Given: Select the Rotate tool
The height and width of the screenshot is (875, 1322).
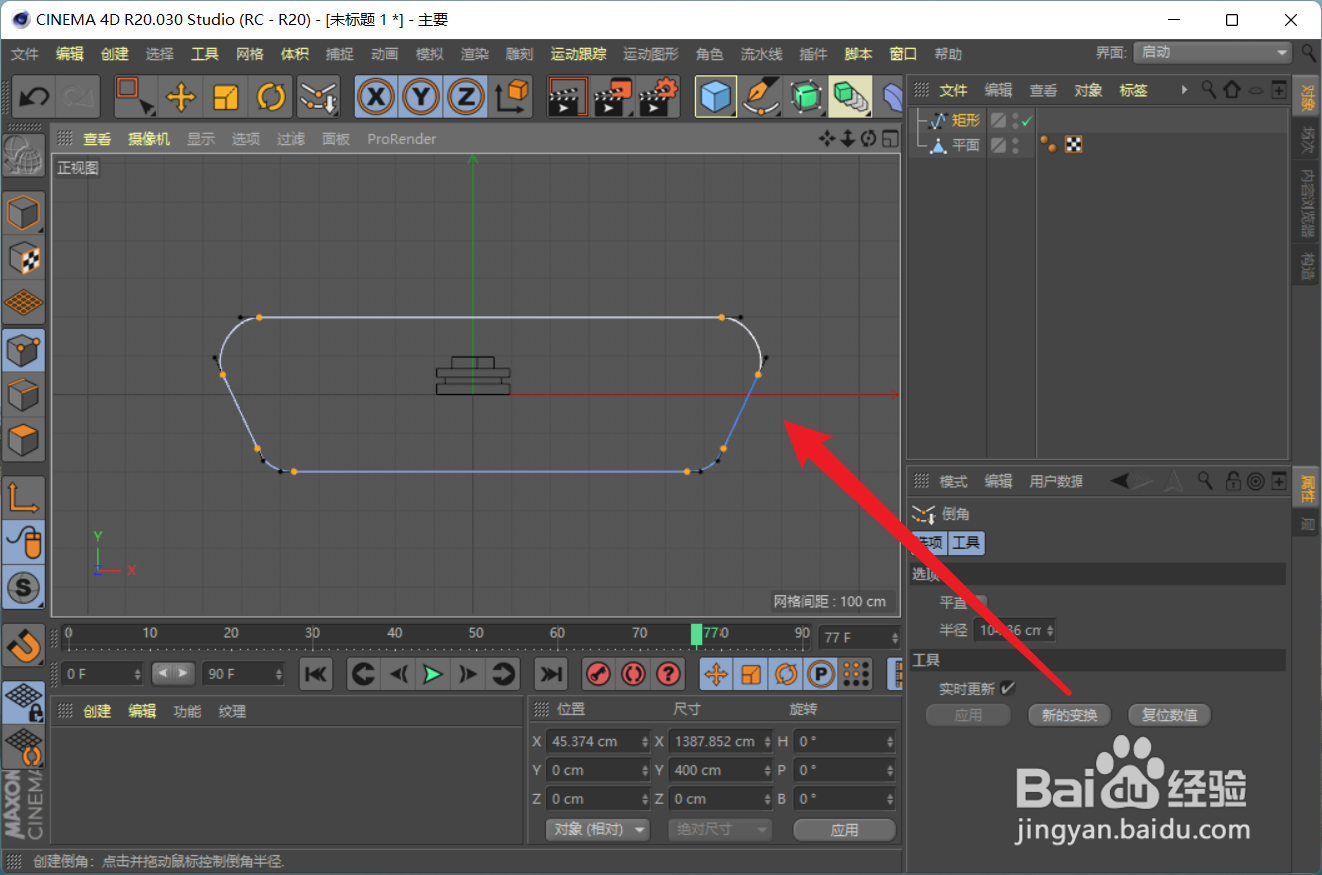Looking at the screenshot, I should click(269, 96).
